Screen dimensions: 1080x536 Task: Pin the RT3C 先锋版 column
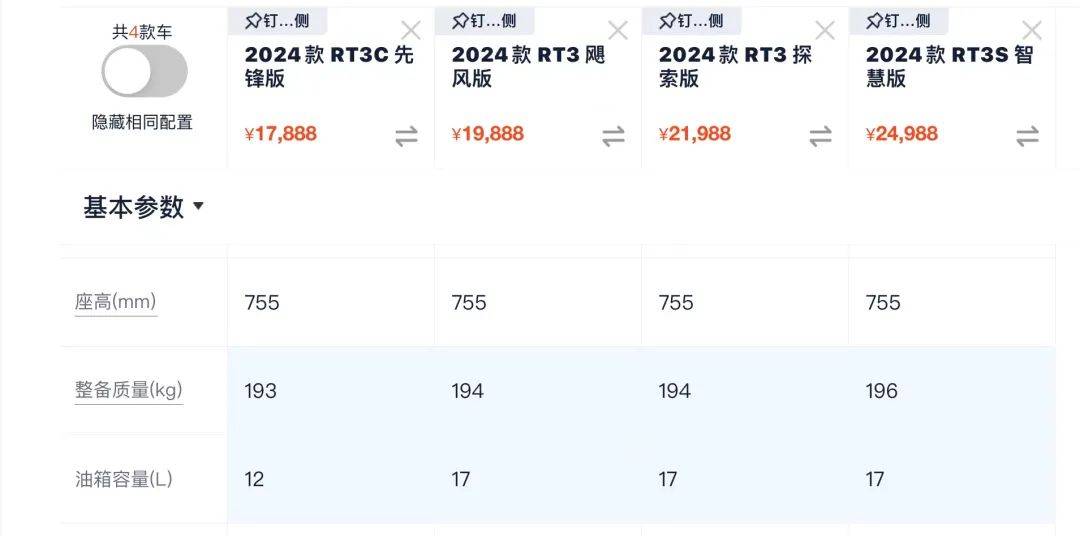(x=277, y=21)
